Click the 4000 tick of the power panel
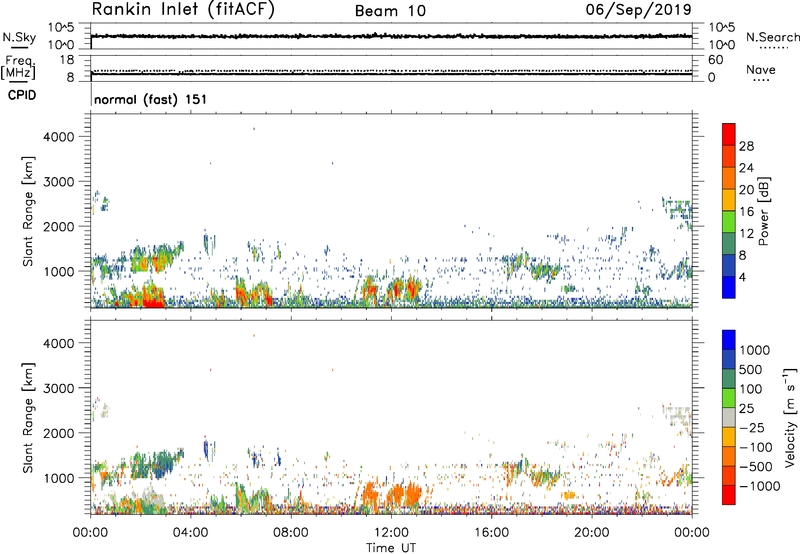 pos(58,137)
